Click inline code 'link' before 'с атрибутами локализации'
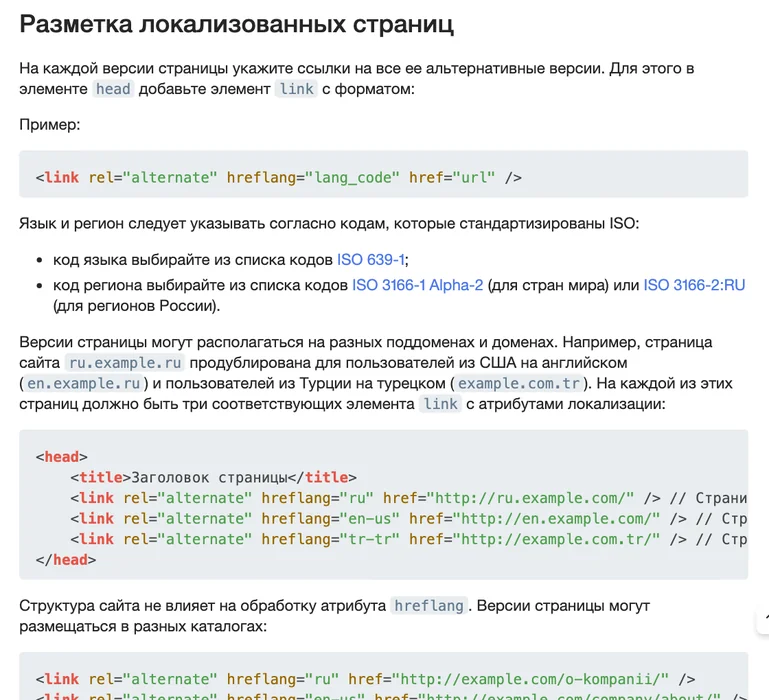 440,404
